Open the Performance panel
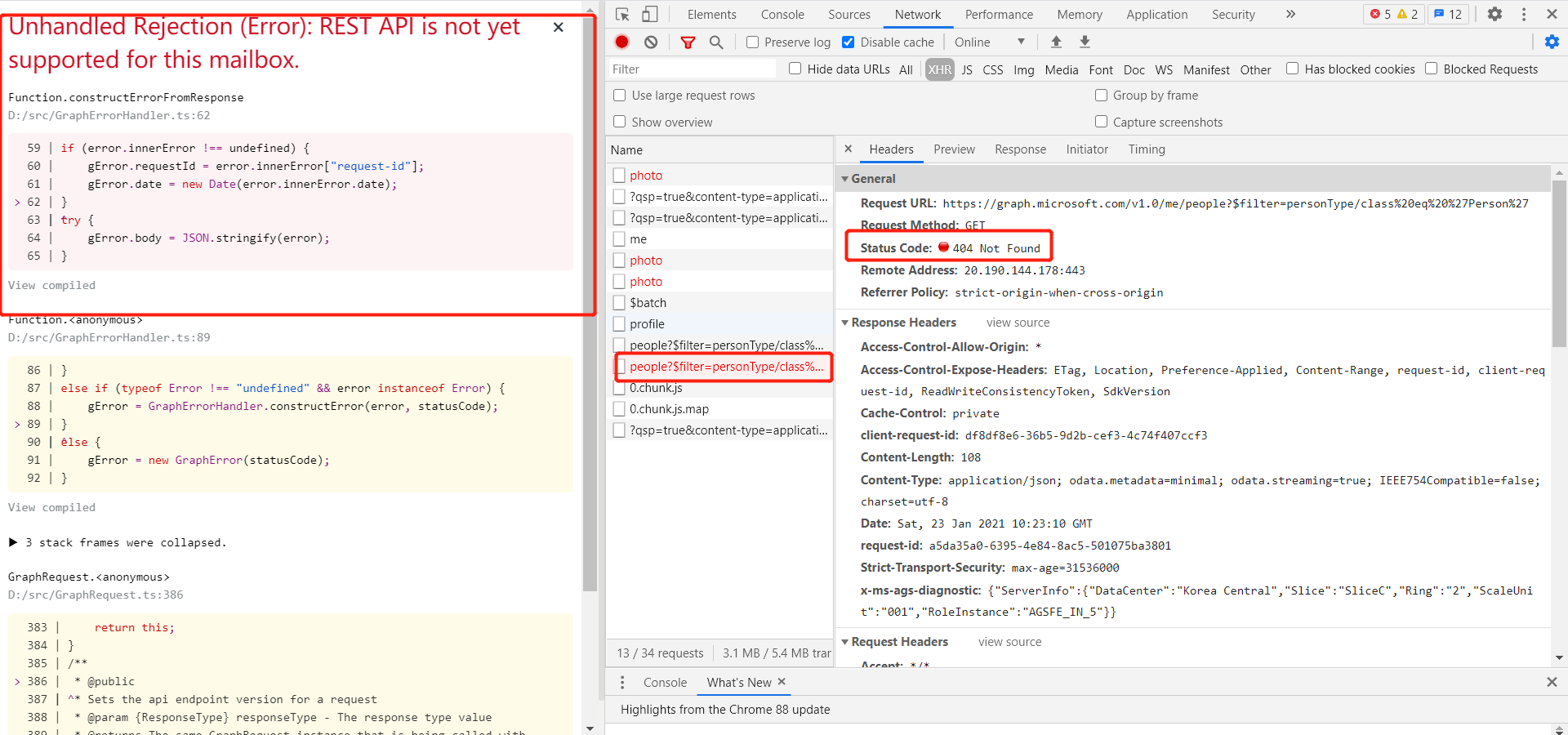The height and width of the screenshot is (735, 1568). click(998, 14)
